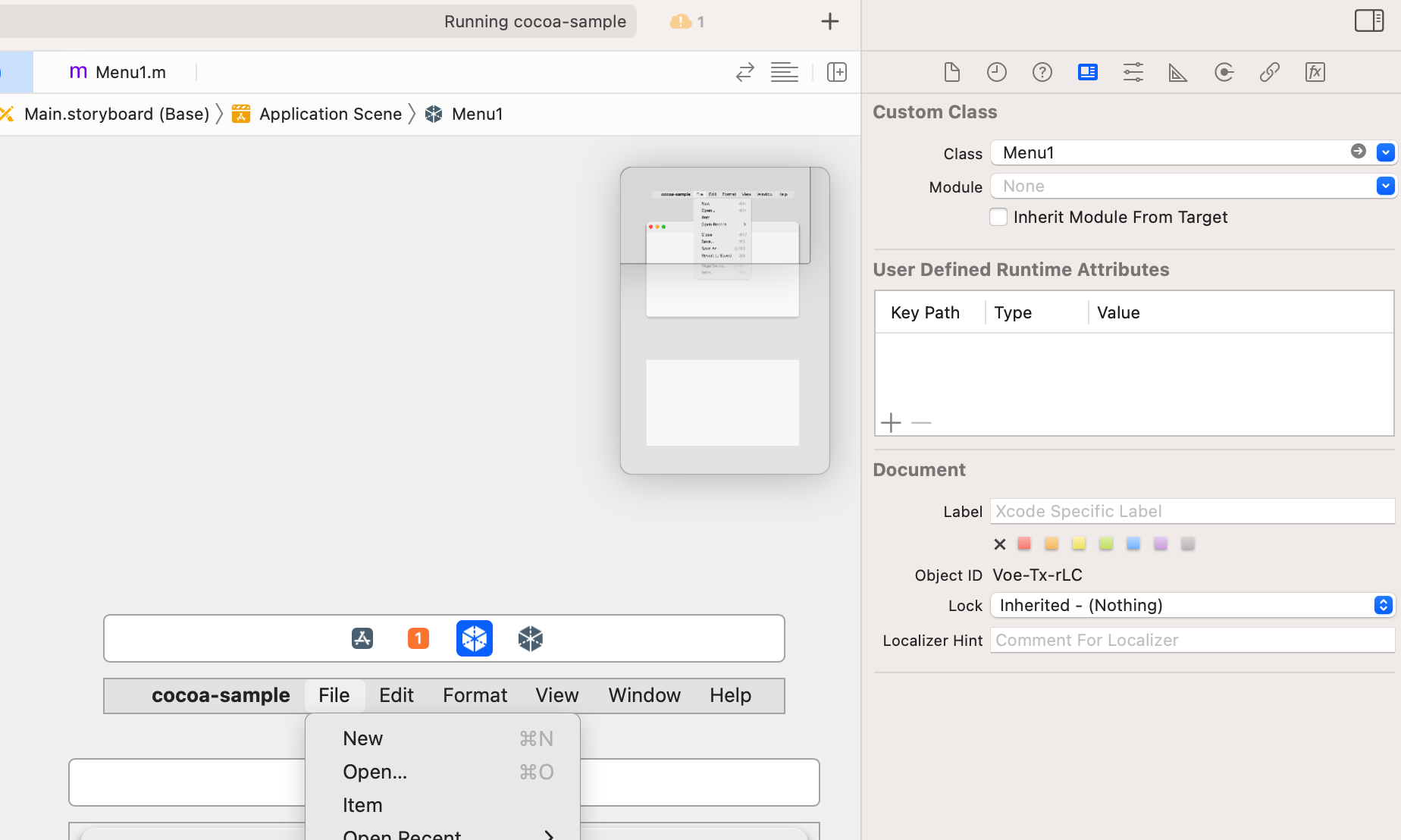Open the Lock popup menu
Screen dimensions: 1401x840
[x=1383, y=605]
